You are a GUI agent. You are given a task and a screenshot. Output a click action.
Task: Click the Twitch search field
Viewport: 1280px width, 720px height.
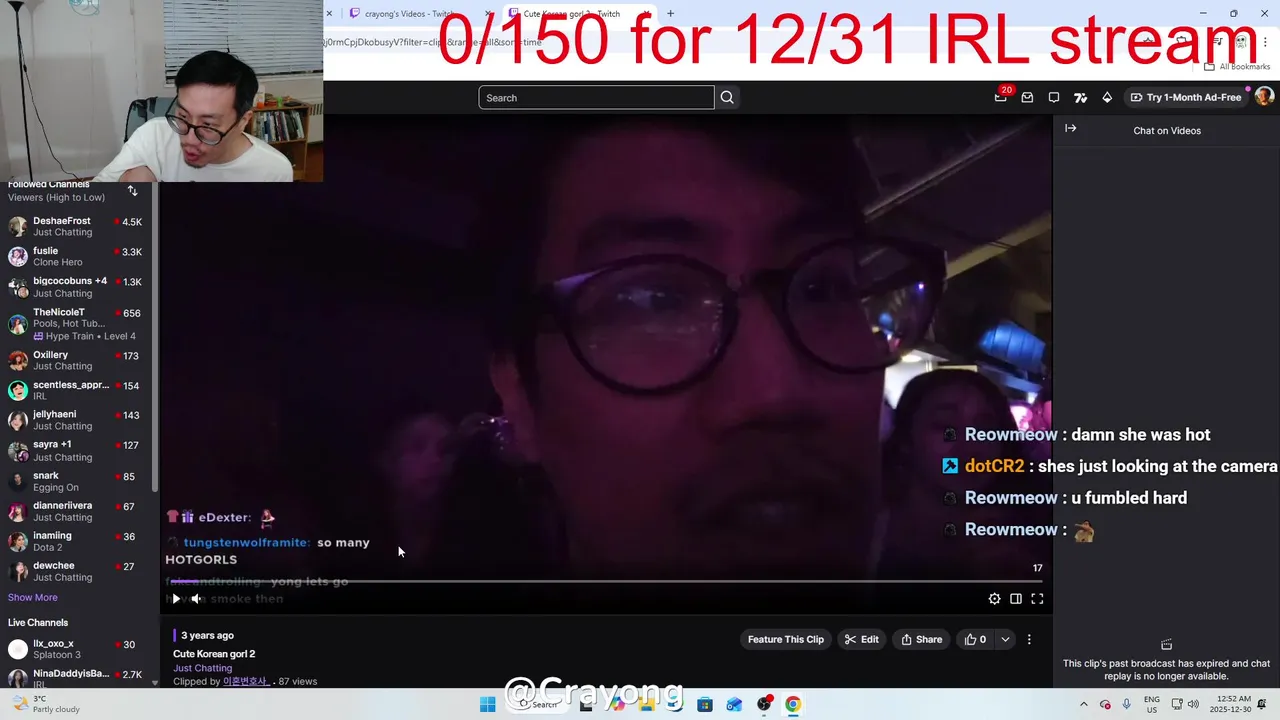596,97
